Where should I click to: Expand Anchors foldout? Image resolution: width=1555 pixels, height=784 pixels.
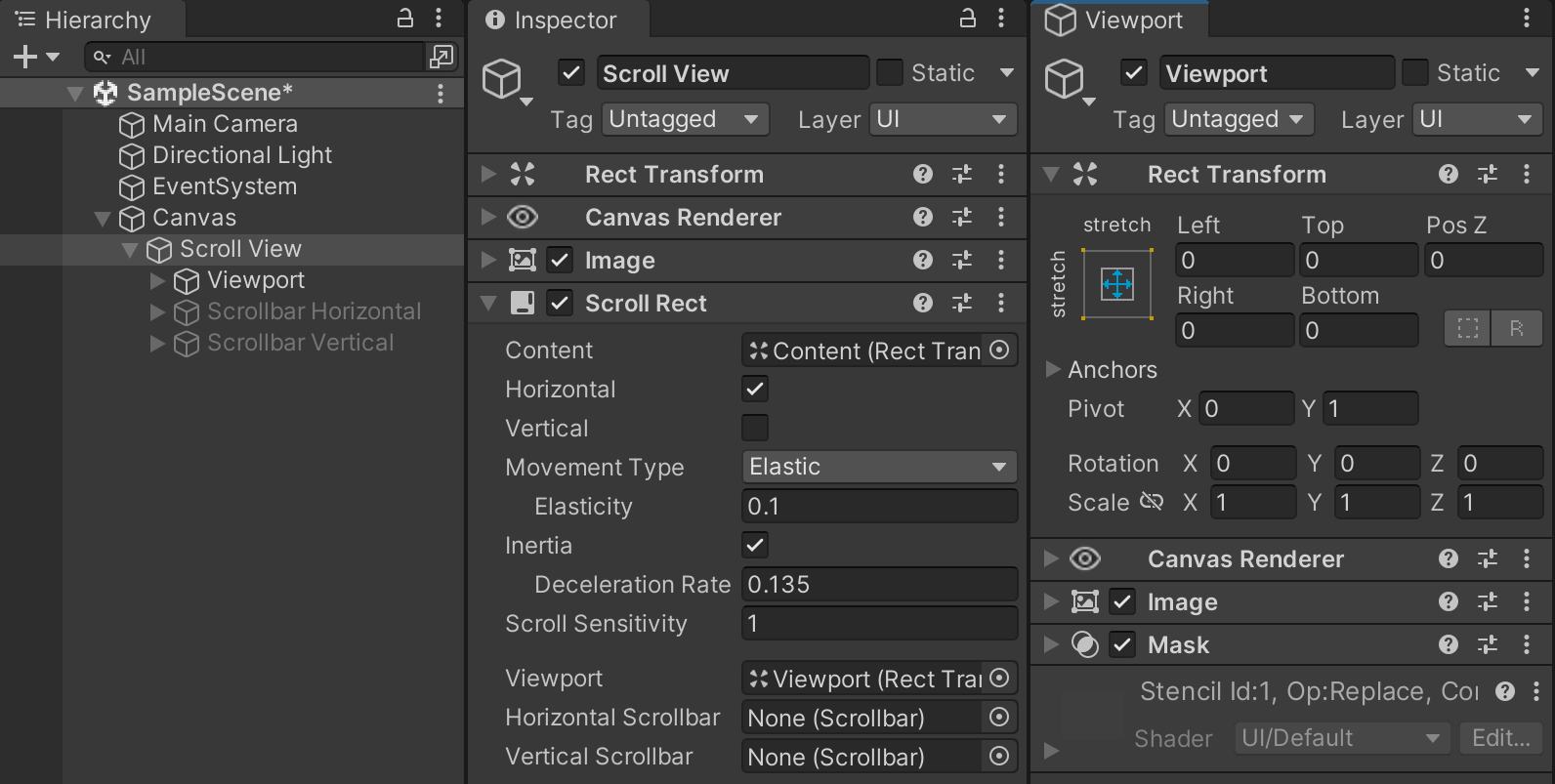tap(1052, 369)
